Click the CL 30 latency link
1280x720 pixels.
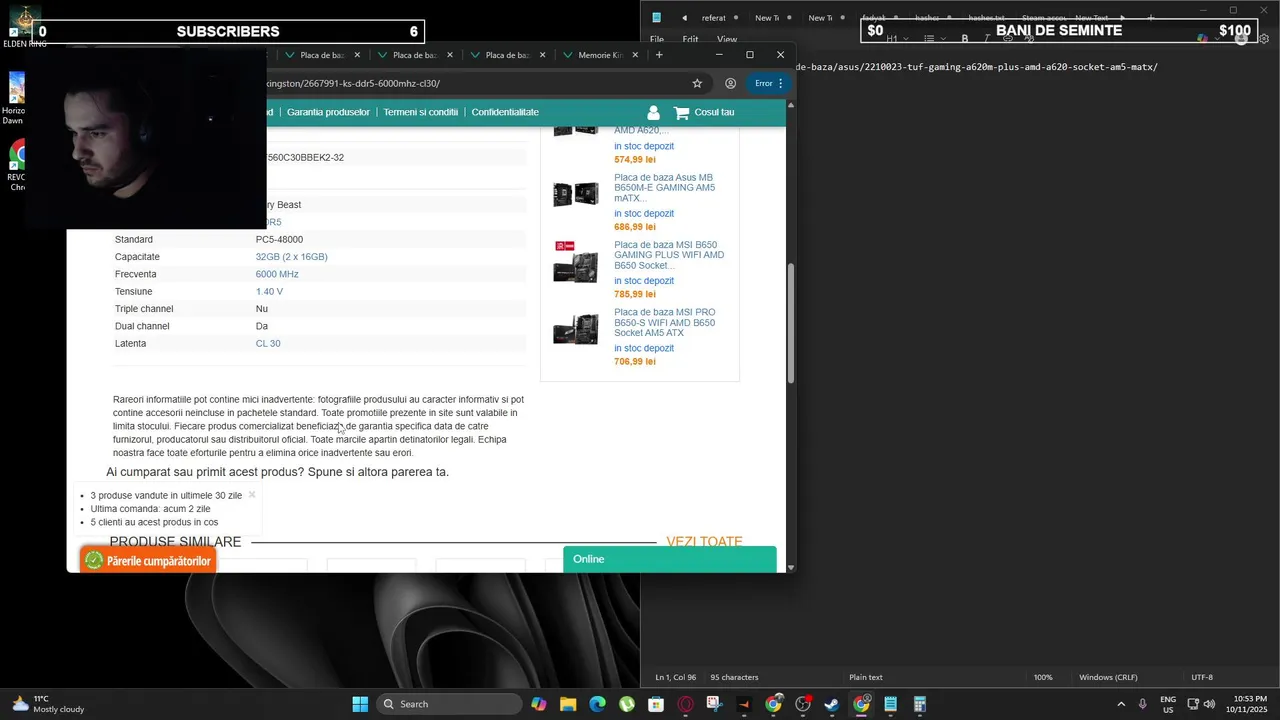pyautogui.click(x=268, y=343)
